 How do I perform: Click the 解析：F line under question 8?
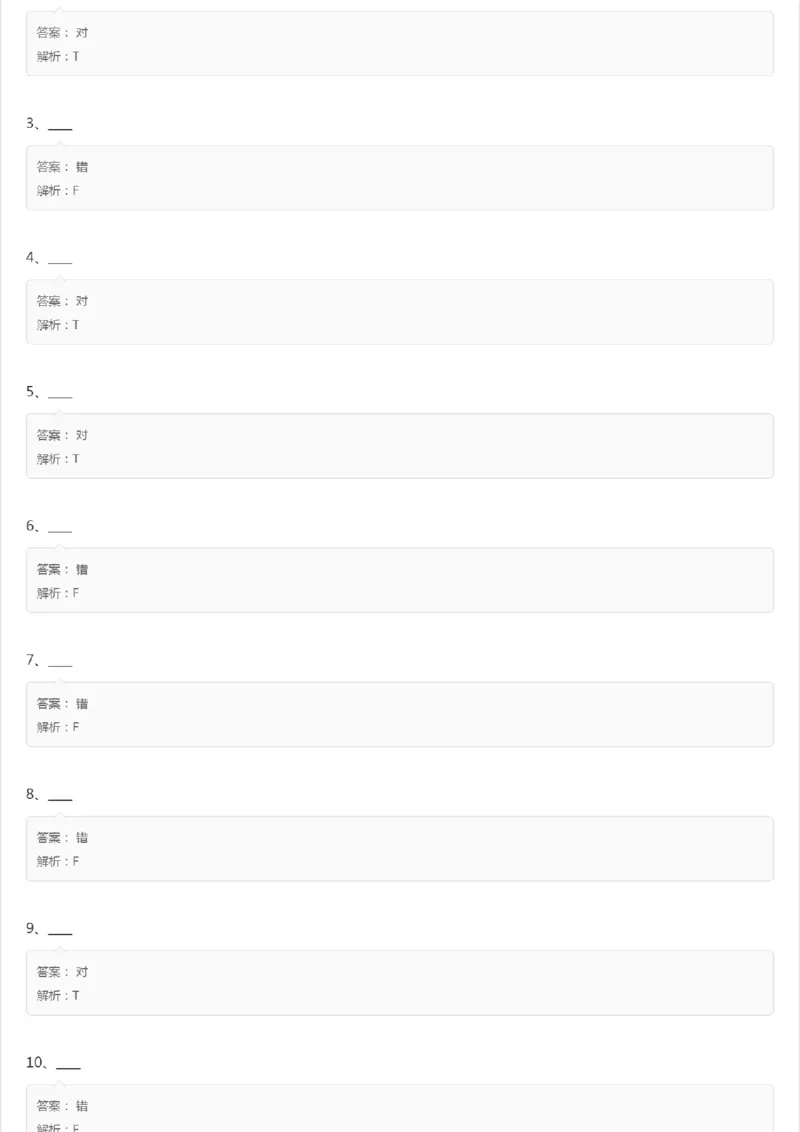(x=58, y=861)
